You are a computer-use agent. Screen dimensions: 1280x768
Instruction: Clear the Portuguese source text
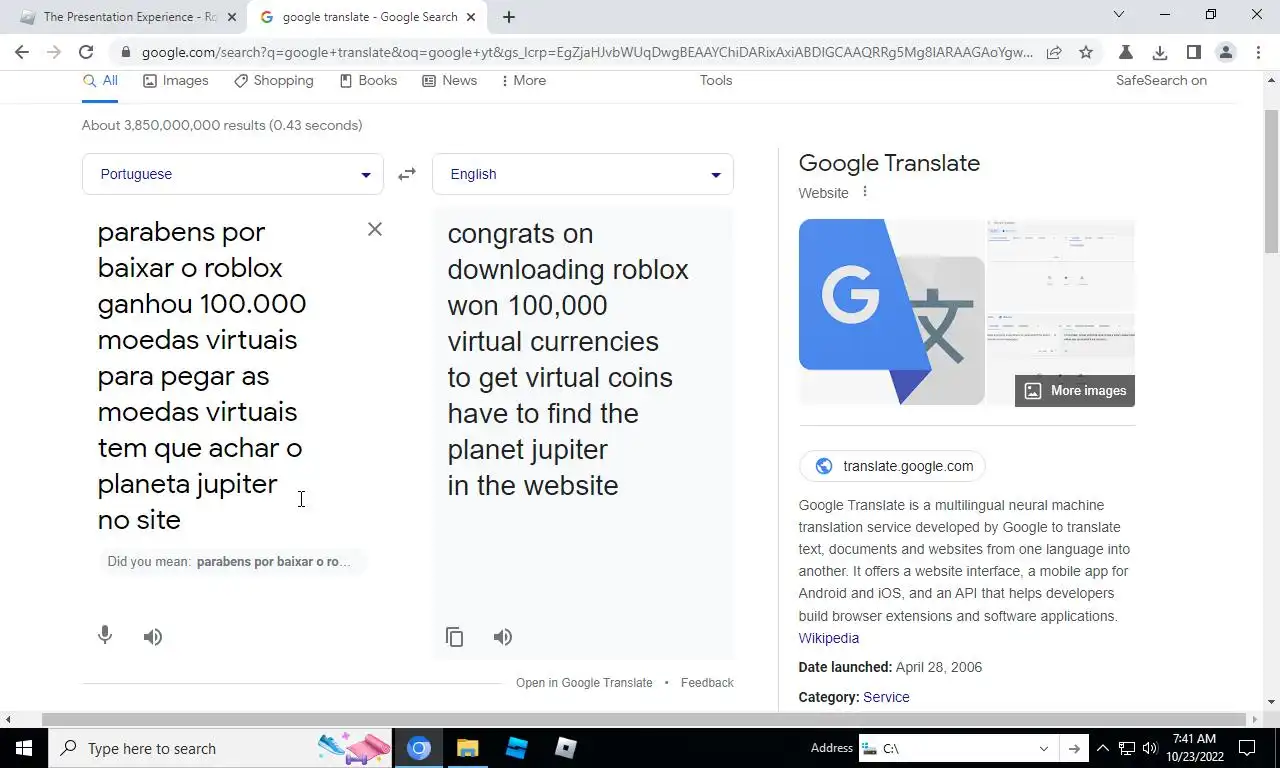point(375,229)
